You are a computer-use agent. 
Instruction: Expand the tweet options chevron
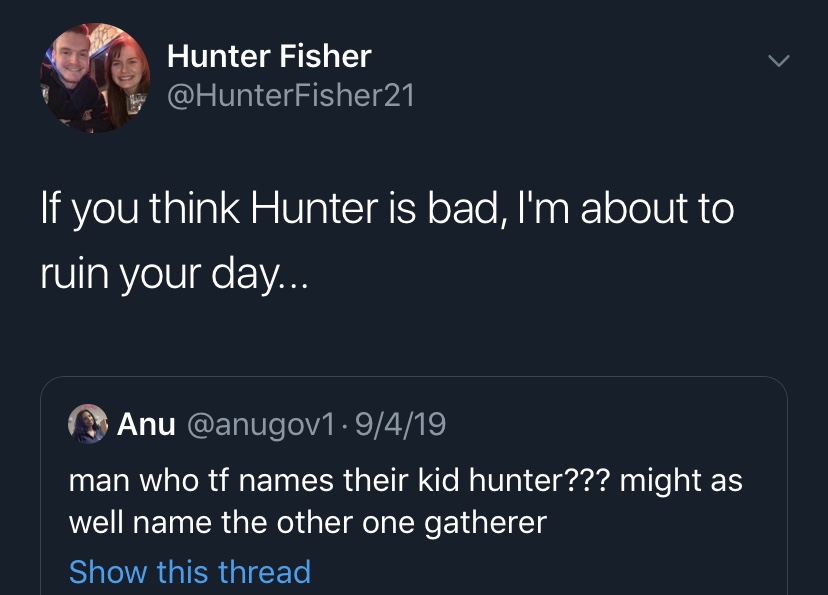click(x=778, y=61)
